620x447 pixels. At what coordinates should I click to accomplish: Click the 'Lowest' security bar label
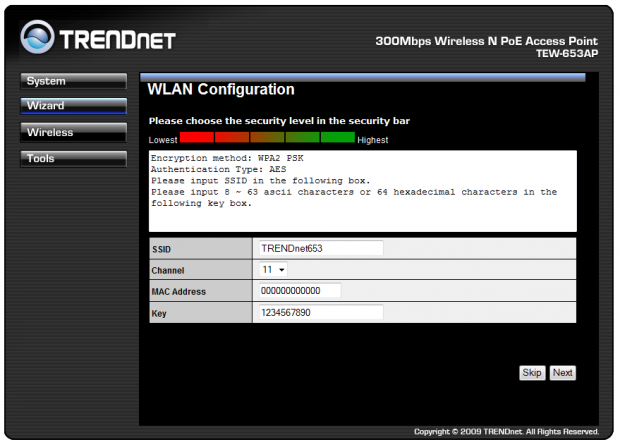pyautogui.click(x=163, y=140)
